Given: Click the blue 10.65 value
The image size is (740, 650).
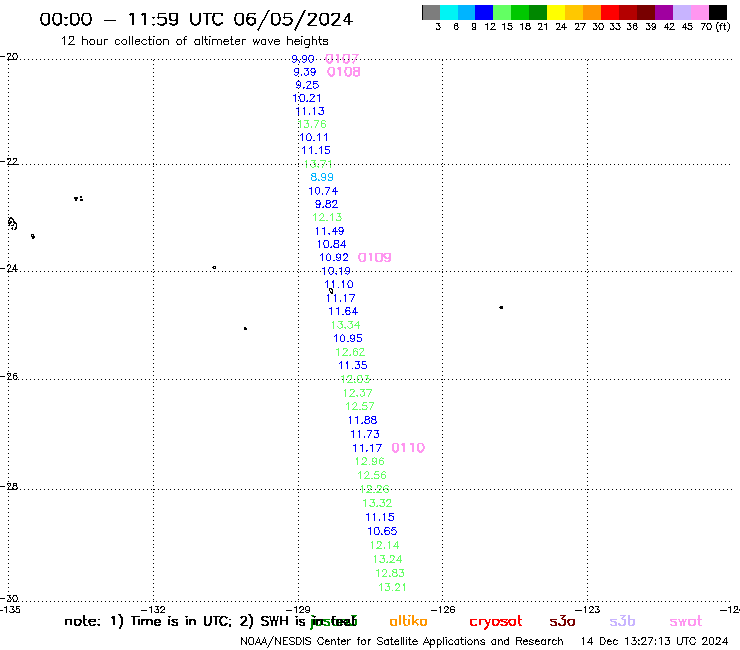Looking at the screenshot, I should coord(382,532).
